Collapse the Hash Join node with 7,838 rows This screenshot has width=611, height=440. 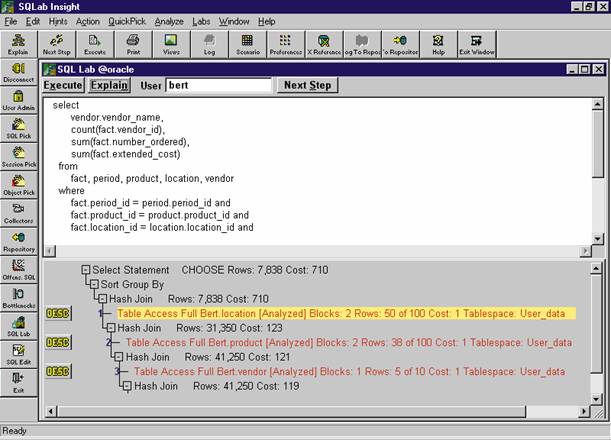[102, 299]
